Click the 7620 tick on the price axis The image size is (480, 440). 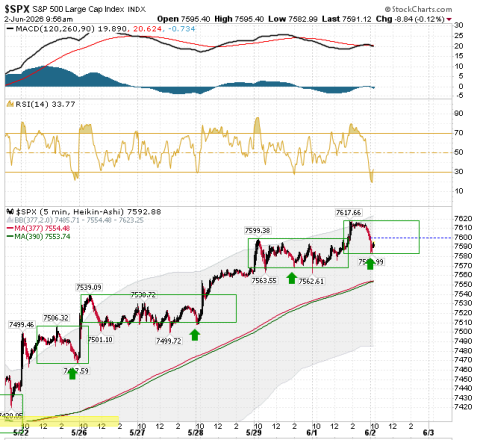(x=463, y=219)
